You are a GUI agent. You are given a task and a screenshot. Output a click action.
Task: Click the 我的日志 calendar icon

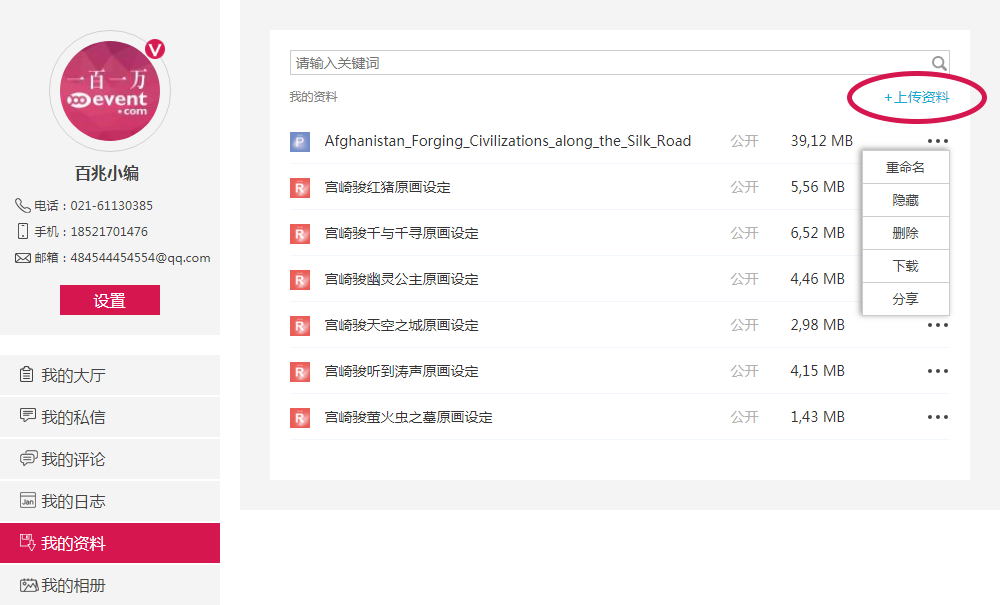pyautogui.click(x=27, y=500)
